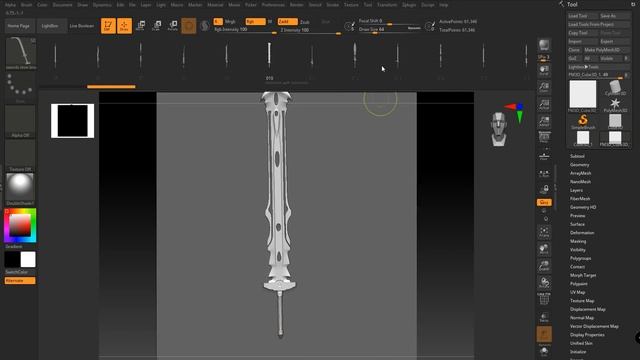Open the stroke type dots icon
Image resolution: width=640 pixels, height=360 pixels.
pos(20,87)
